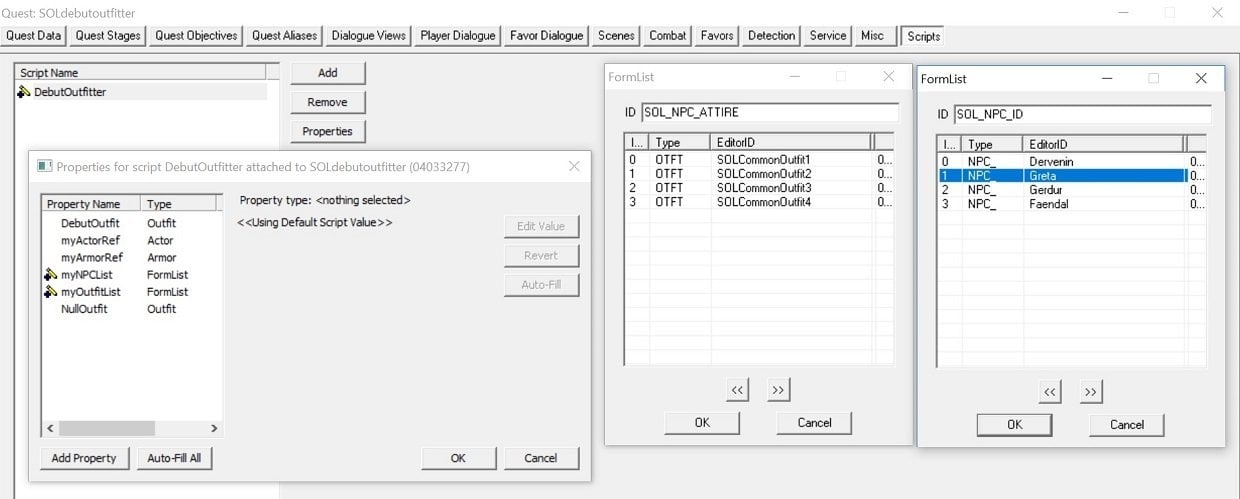Select Gerdur NPC row
The image size is (1240, 499).
[1071, 190]
